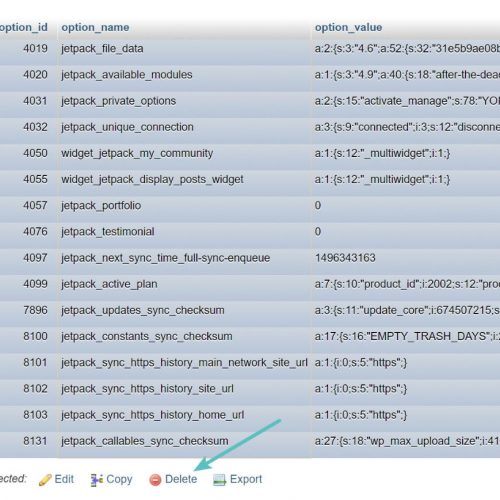The height and width of the screenshot is (500, 500).
Task: Open the Edit link for selected rows
Action: click(x=64, y=479)
